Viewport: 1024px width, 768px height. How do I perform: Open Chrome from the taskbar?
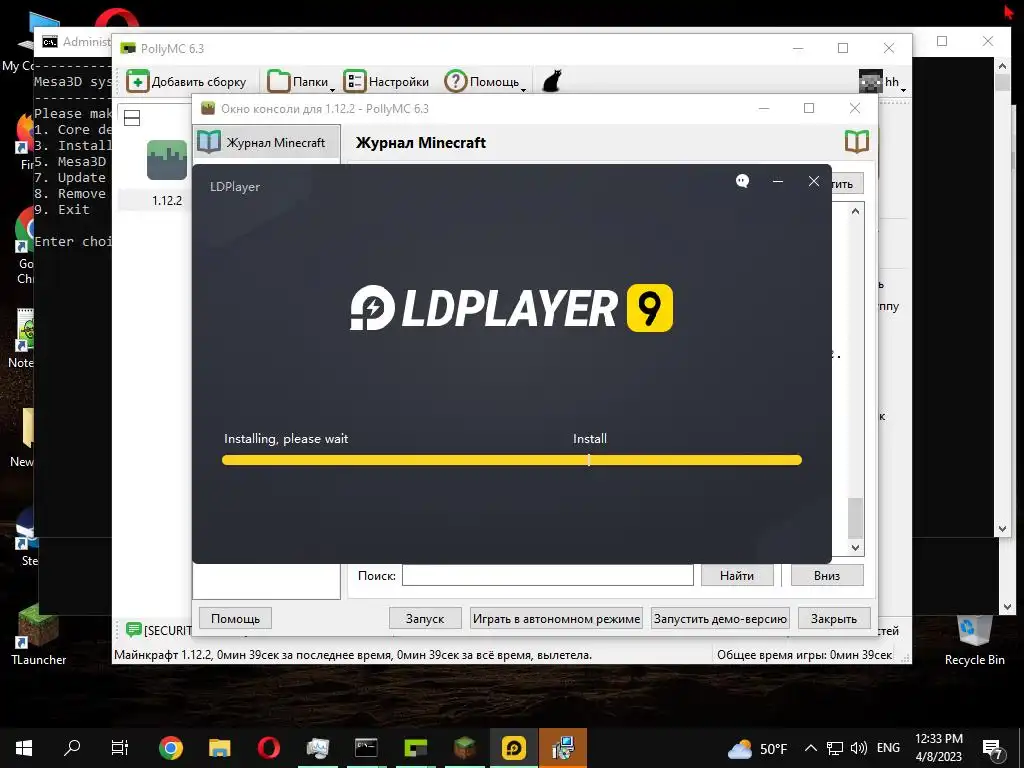[170, 748]
